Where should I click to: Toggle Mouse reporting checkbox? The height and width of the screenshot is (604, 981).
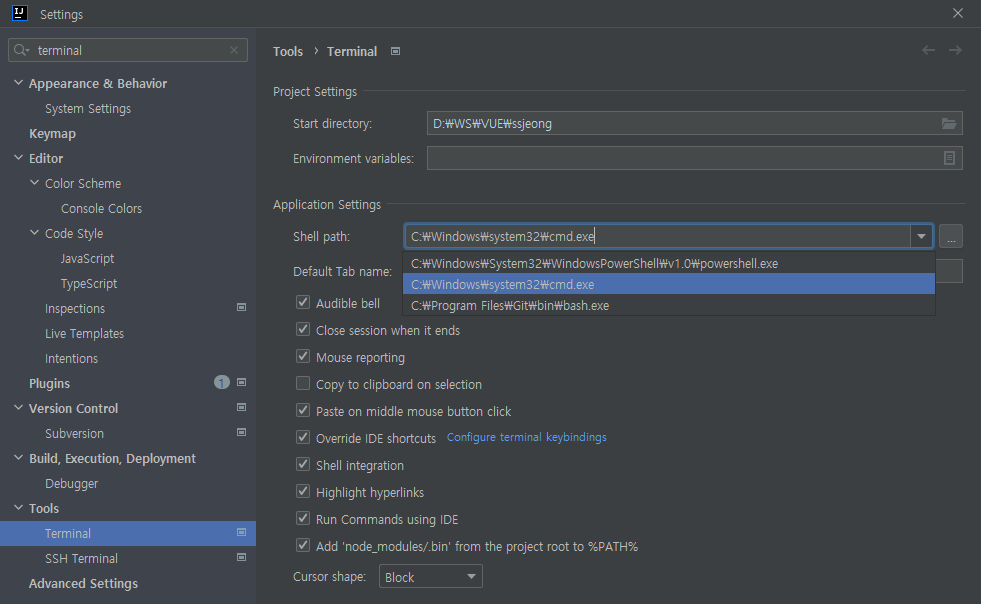[x=303, y=356]
